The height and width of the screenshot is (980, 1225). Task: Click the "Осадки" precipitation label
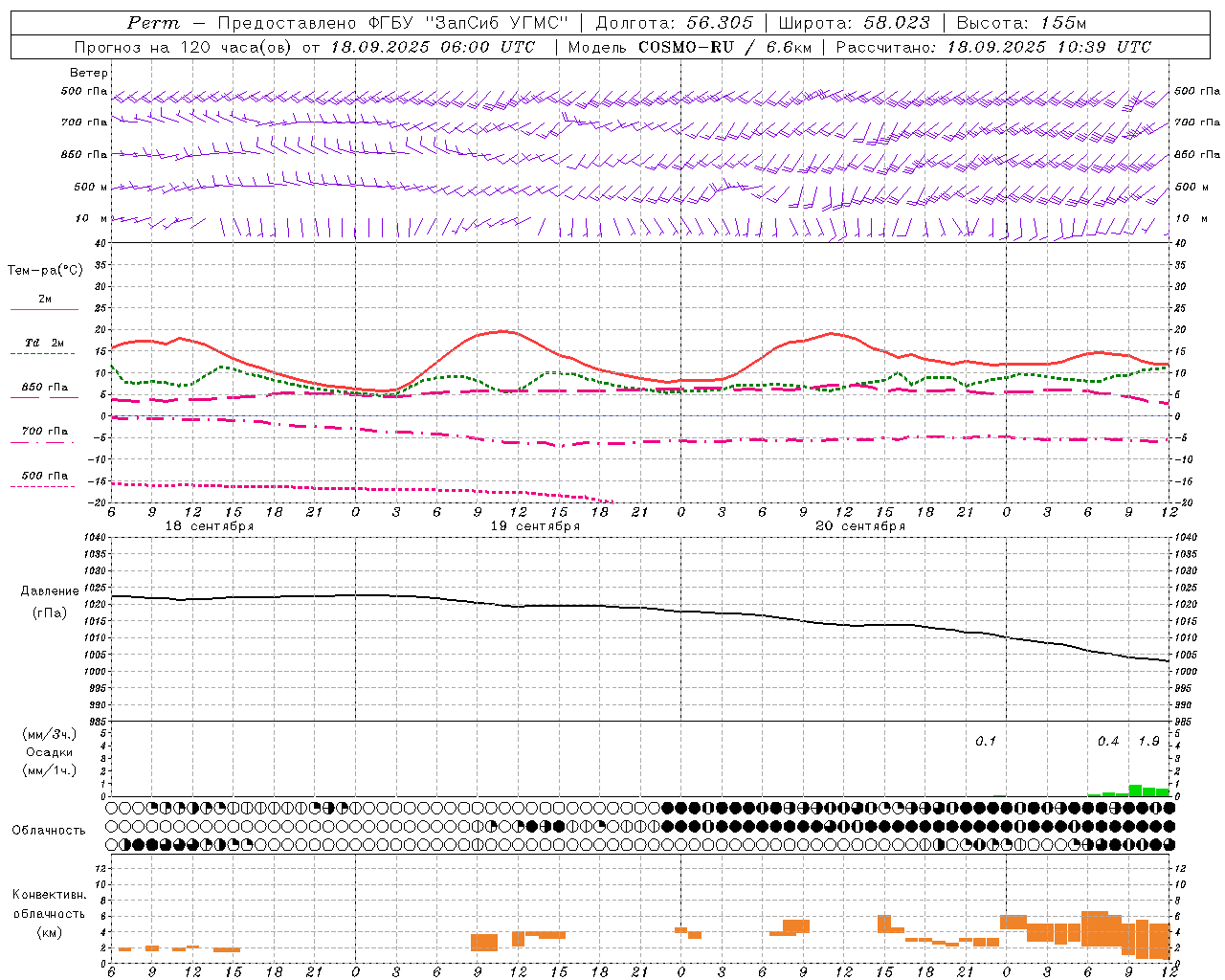pos(50,752)
